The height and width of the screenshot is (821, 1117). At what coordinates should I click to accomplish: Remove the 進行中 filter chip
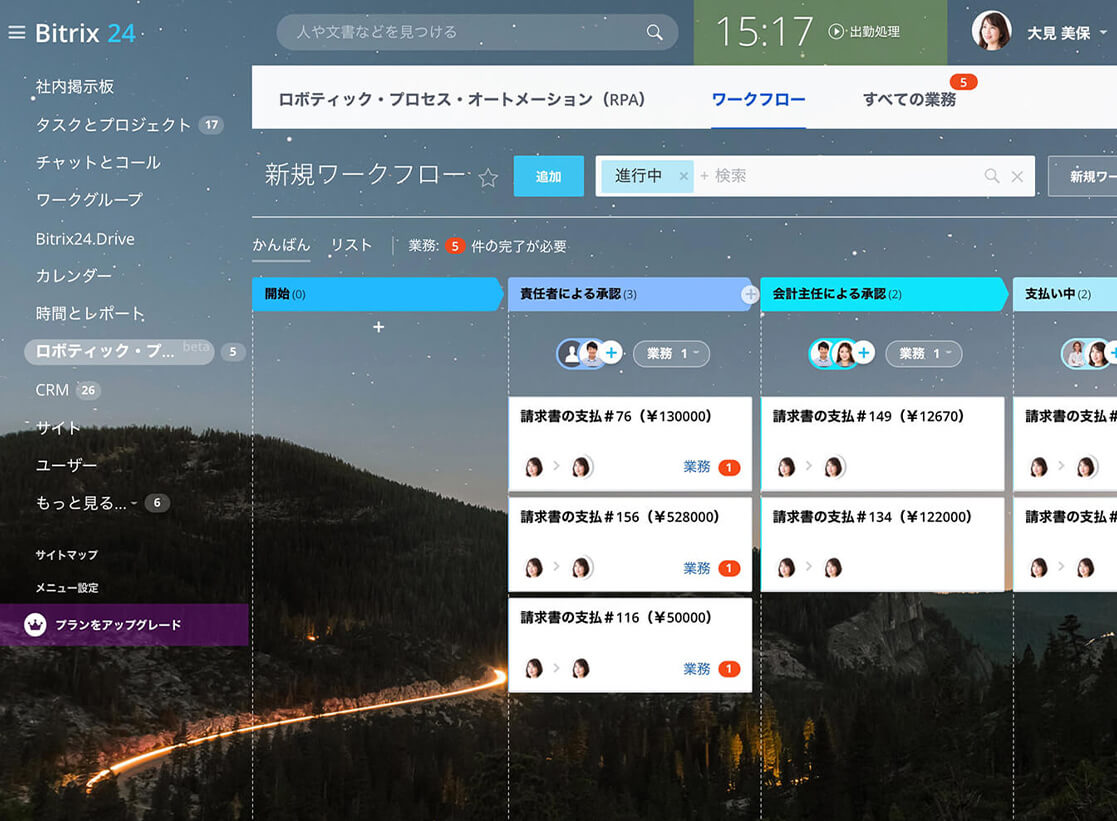(x=683, y=176)
